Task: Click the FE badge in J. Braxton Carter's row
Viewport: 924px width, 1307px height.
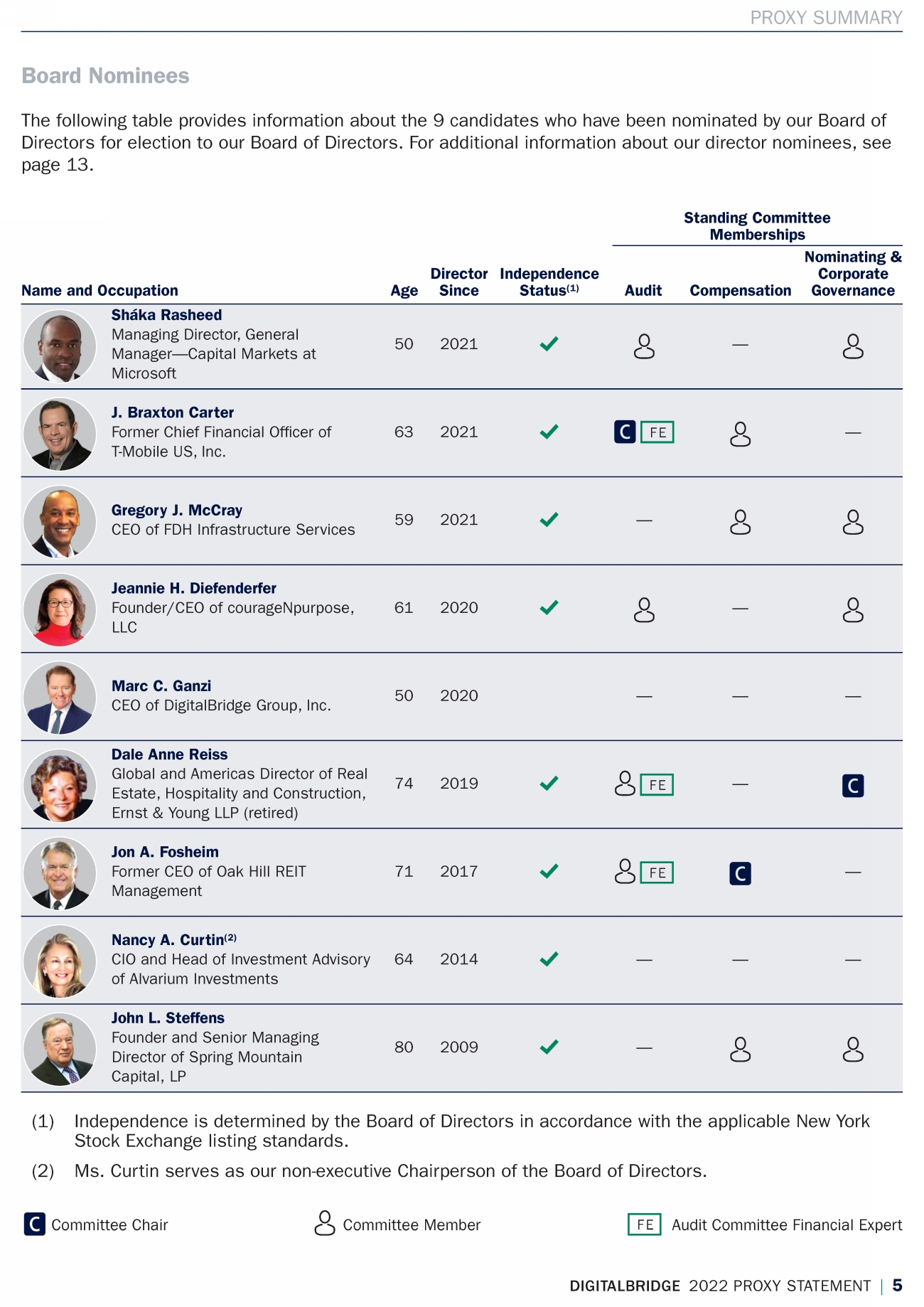Action: pos(657,432)
